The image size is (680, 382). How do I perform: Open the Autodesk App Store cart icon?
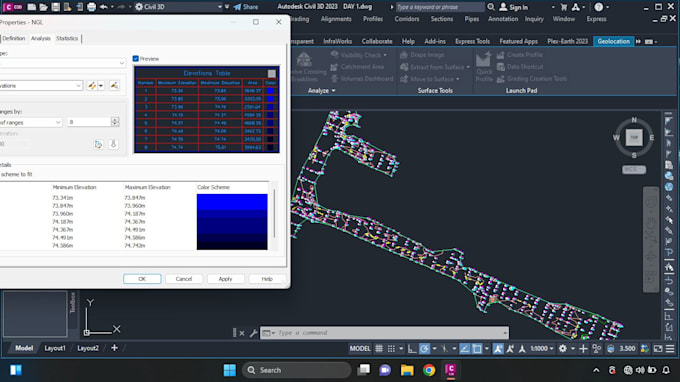[x=564, y=7]
